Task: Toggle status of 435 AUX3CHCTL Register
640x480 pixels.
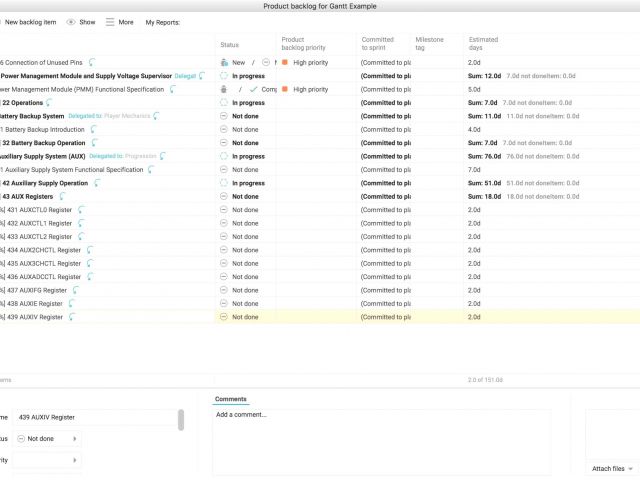Action: click(x=224, y=264)
